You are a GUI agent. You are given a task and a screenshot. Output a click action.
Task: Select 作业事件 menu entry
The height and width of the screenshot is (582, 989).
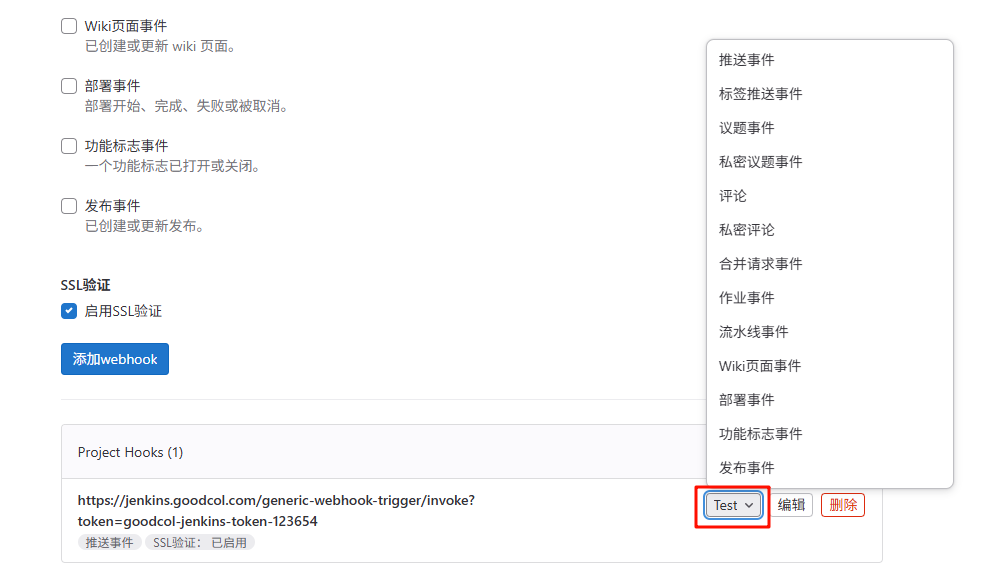[x=829, y=298]
